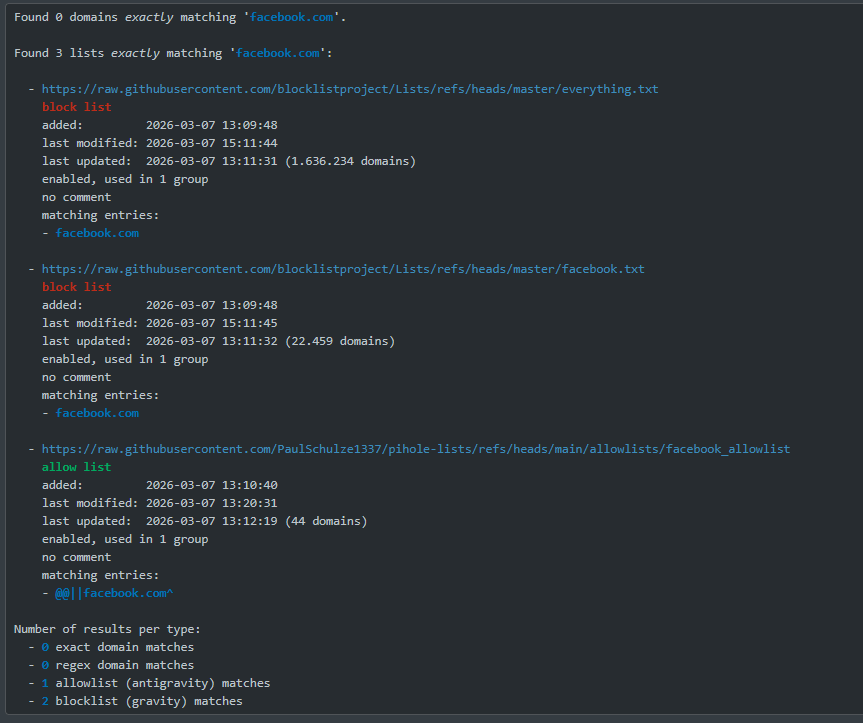863x723 pixels.
Task: Open the PaulSchulze1337 facebook_allowlist URL
Action: pos(415,449)
